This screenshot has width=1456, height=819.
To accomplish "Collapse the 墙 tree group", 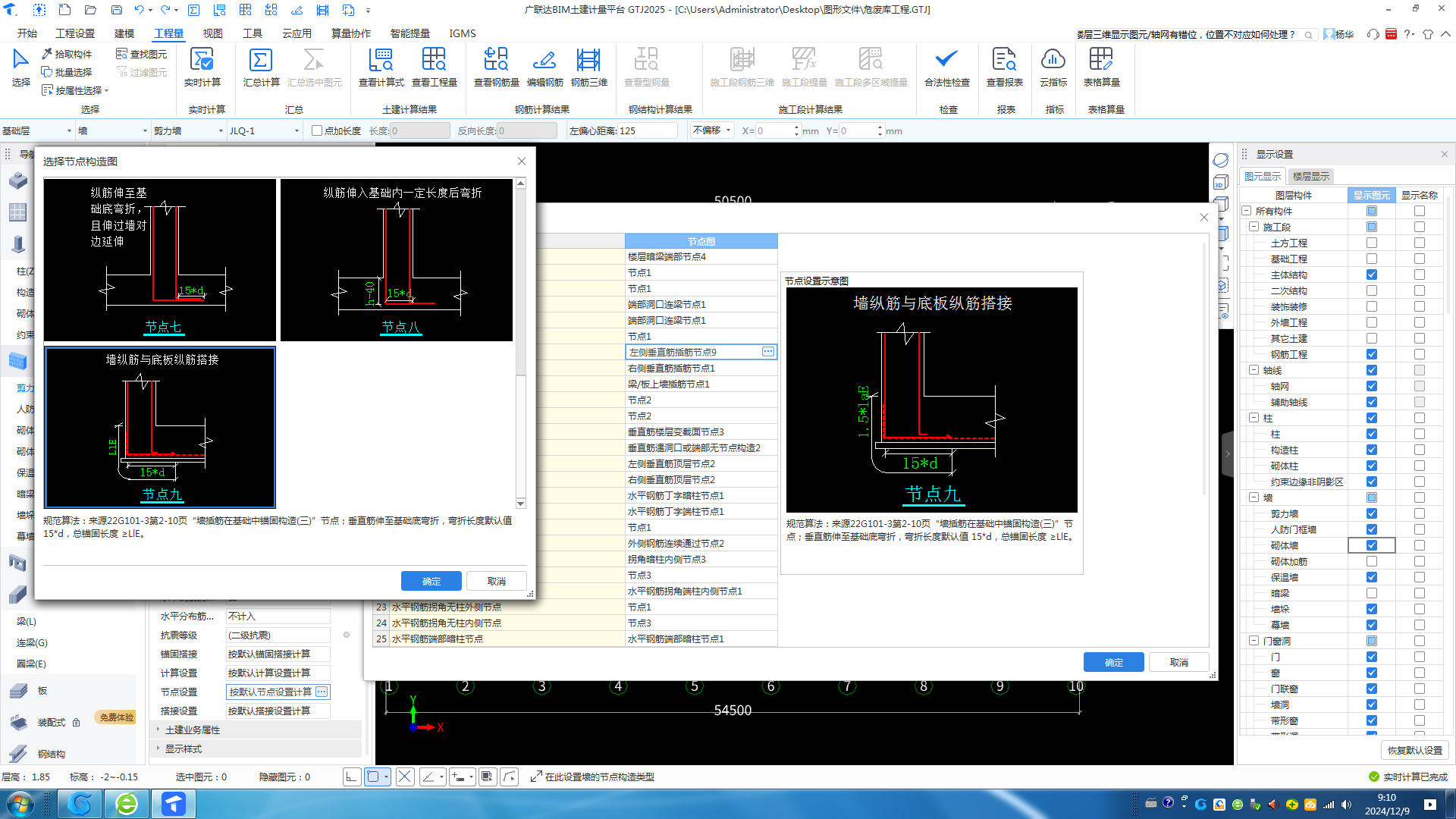I will tap(1254, 497).
